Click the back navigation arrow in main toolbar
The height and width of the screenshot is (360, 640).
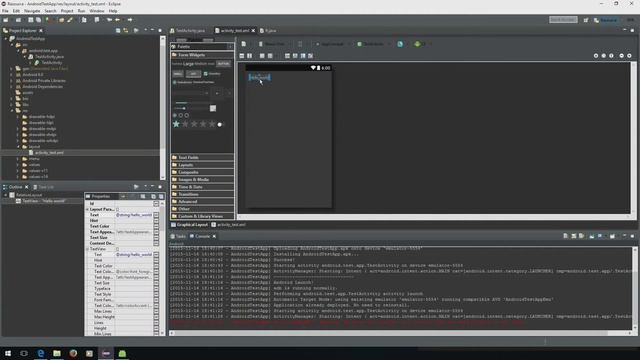click(x=118, y=20)
